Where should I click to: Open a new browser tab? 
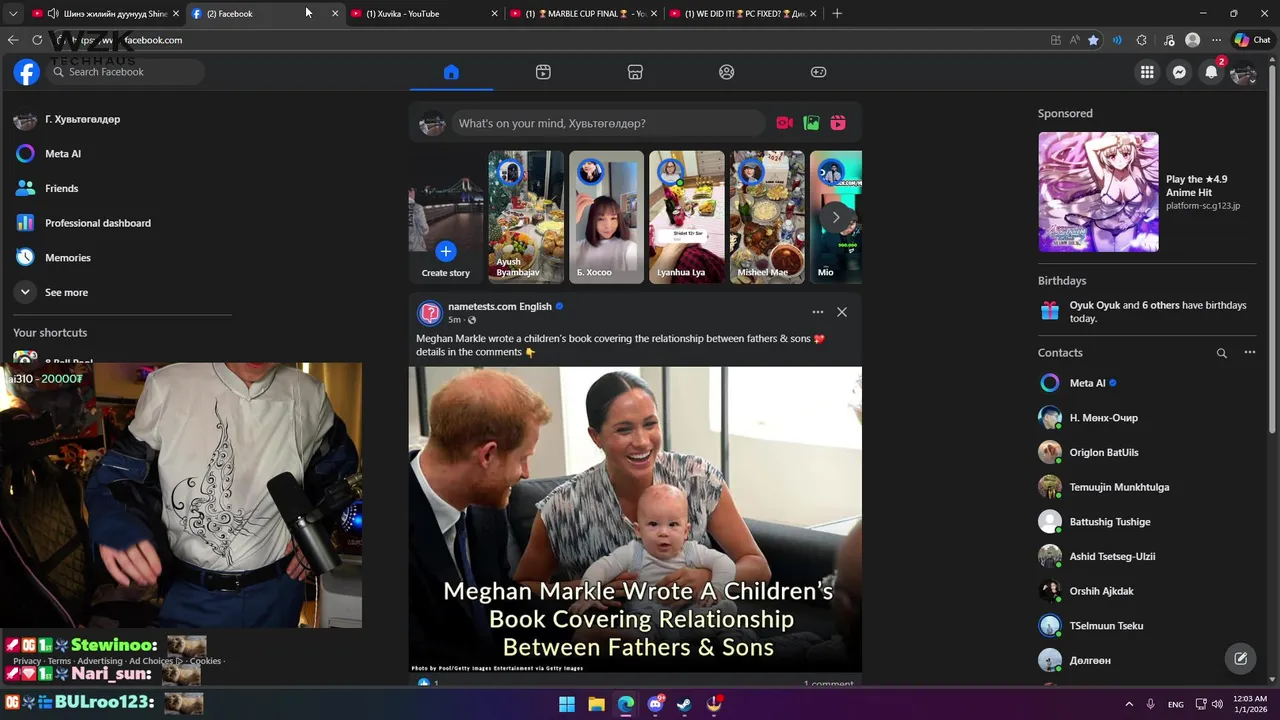(837, 14)
